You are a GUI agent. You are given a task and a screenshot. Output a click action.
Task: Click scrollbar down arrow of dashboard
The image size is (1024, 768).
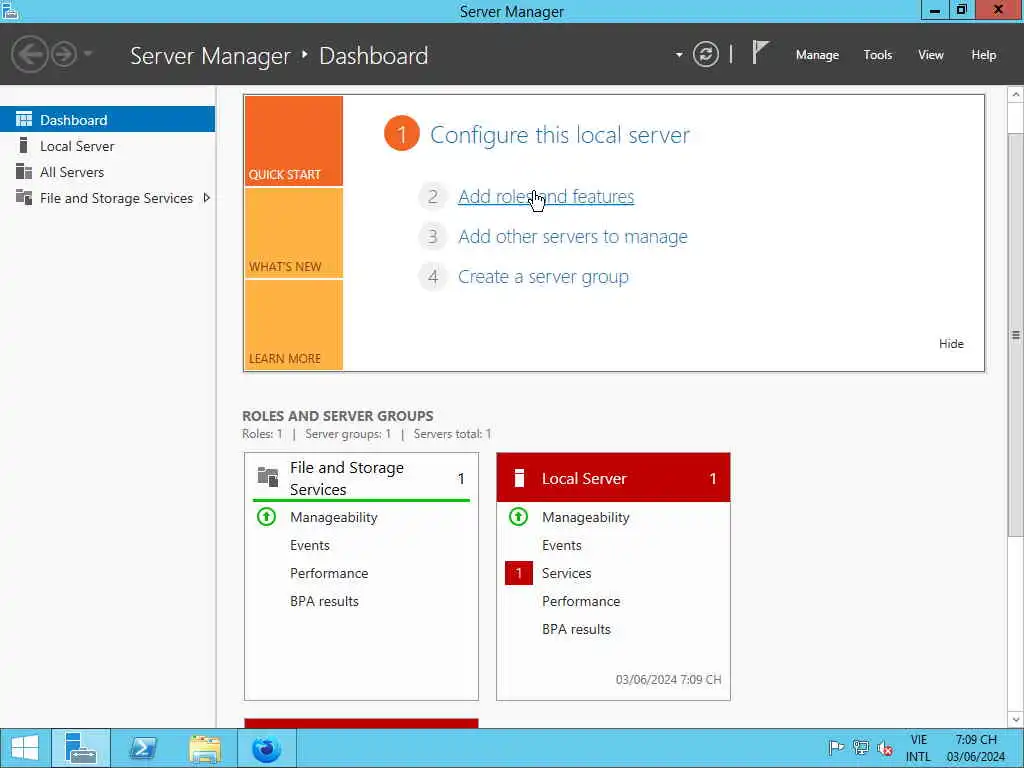pos(1016,720)
